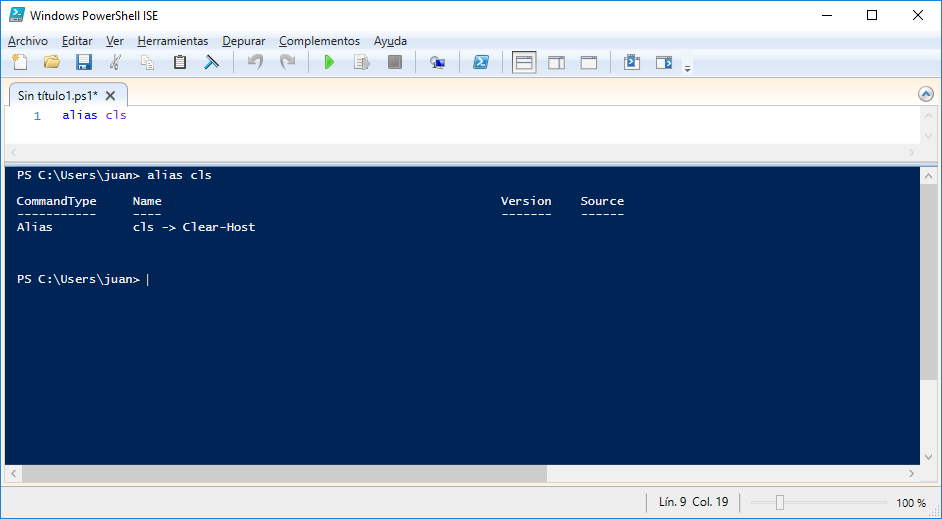Save the script with the floppy disk icon
This screenshot has height=519, width=942.
[84, 62]
